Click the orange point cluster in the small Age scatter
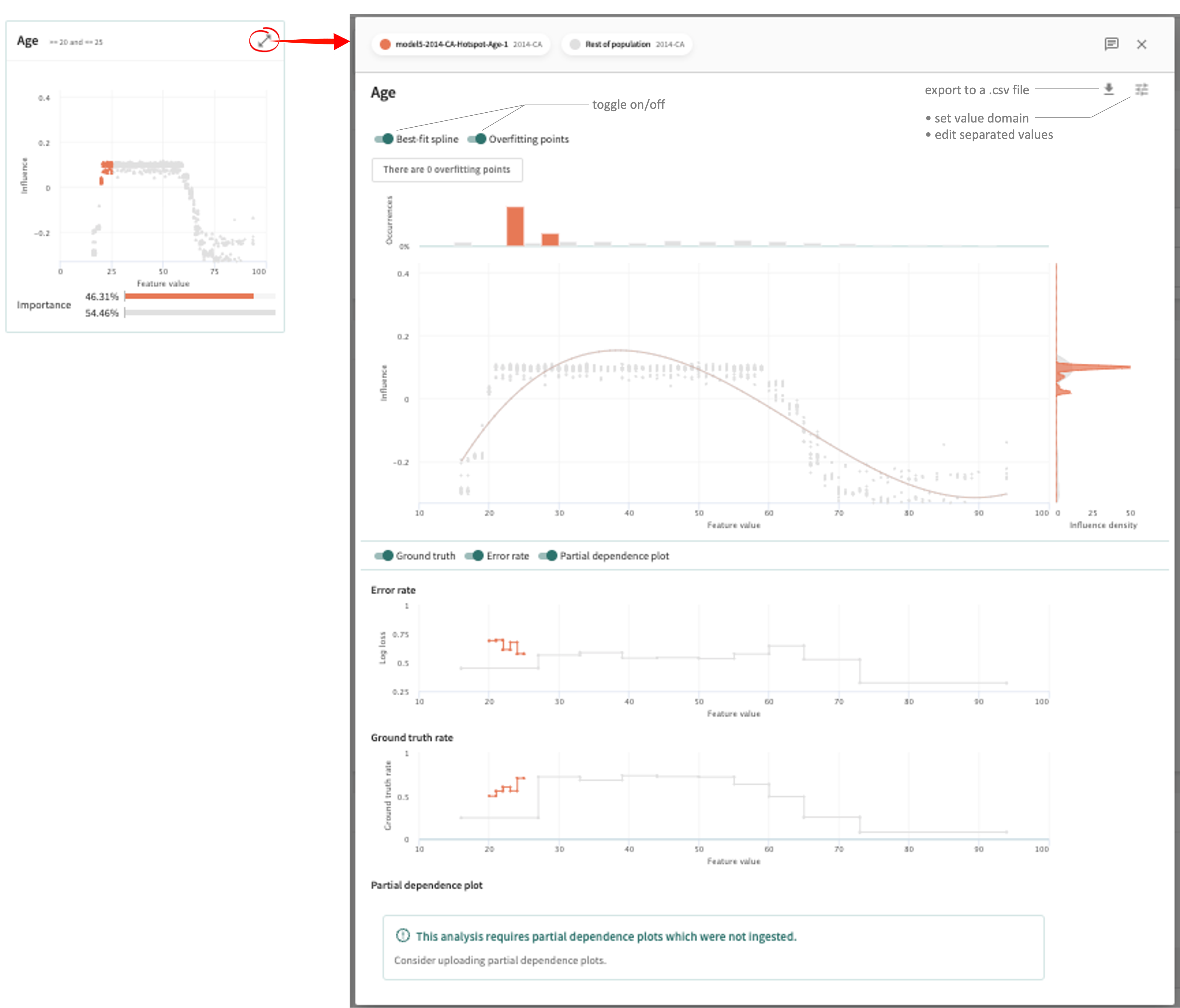The height and width of the screenshot is (1008, 1180). click(106, 168)
